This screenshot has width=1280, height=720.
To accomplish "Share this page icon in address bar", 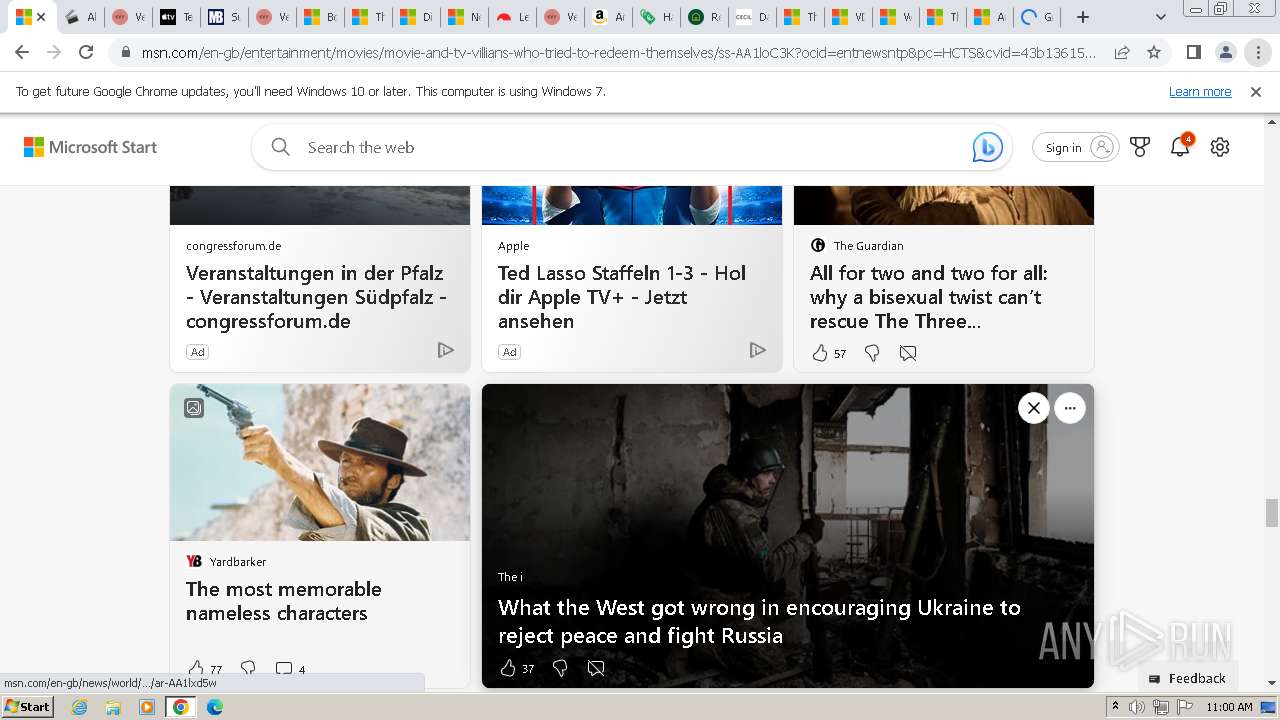I will 1122,52.
